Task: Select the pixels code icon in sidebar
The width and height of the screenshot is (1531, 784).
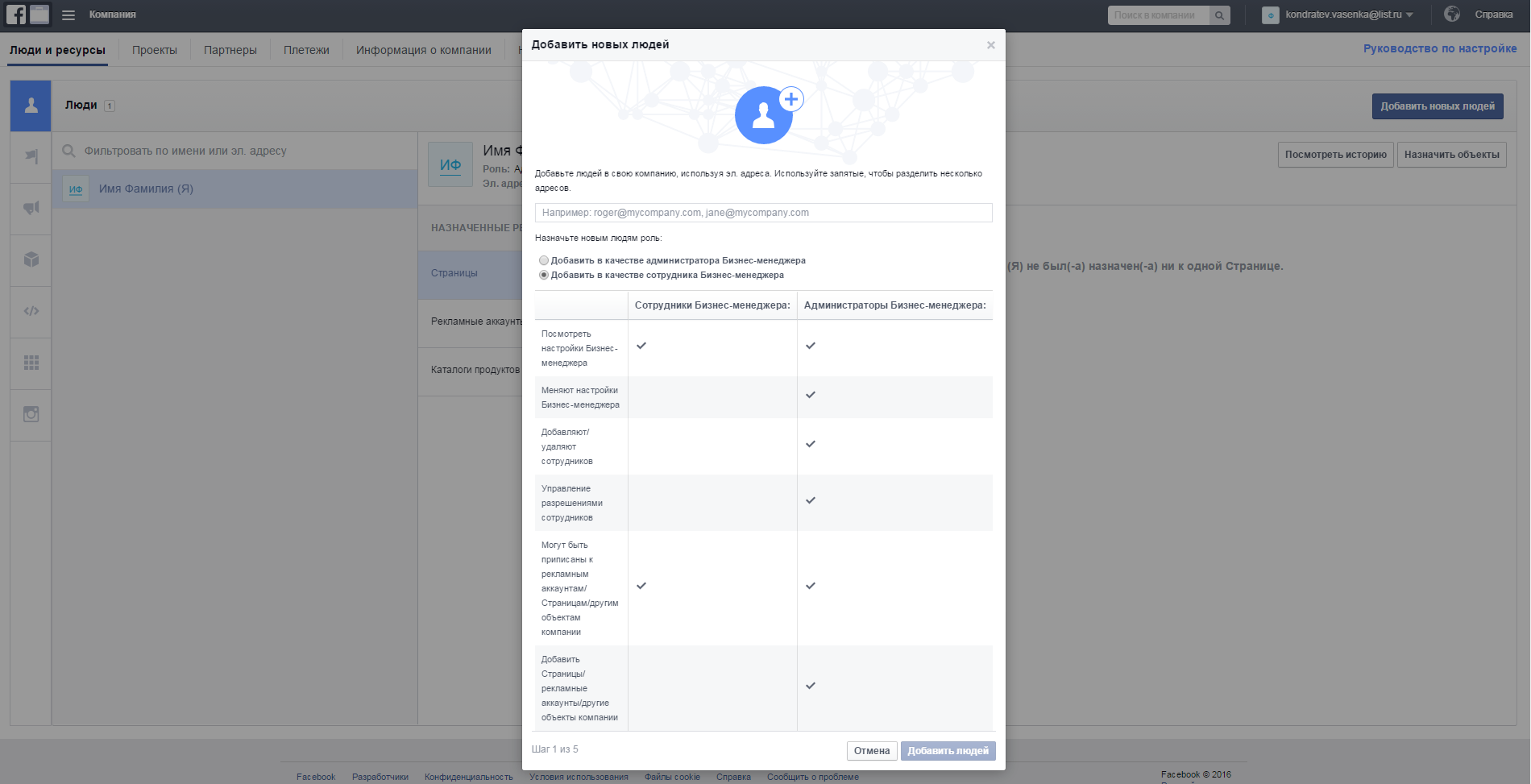Action: click(31, 311)
